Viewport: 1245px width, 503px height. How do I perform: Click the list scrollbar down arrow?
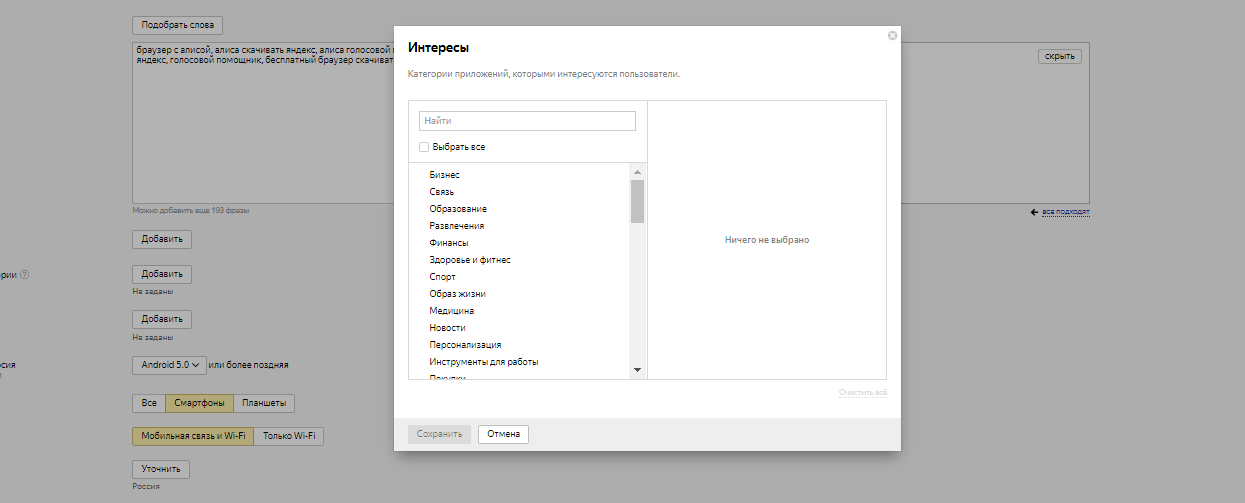[637, 370]
